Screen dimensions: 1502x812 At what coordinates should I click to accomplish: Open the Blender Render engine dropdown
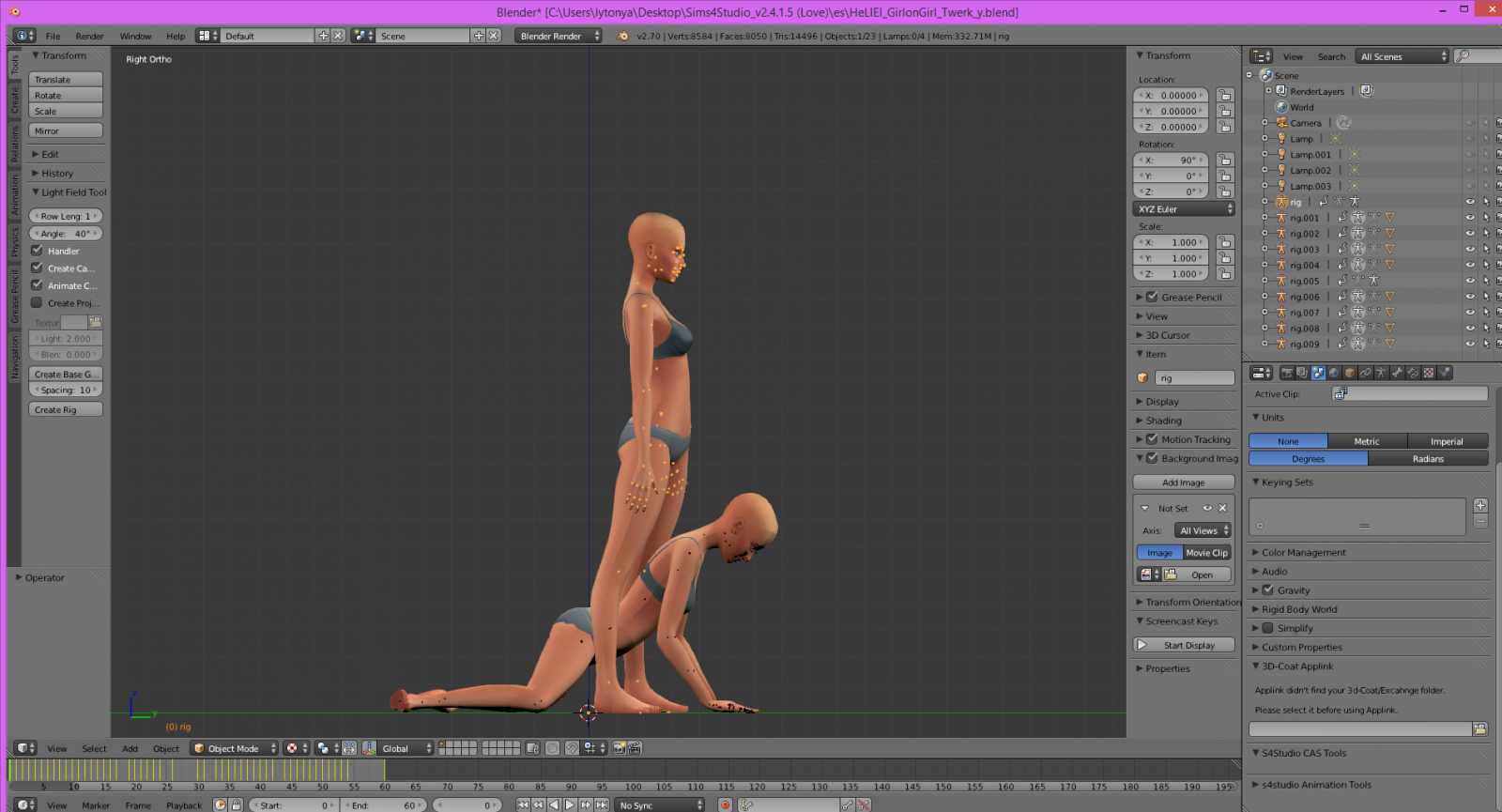coord(559,36)
